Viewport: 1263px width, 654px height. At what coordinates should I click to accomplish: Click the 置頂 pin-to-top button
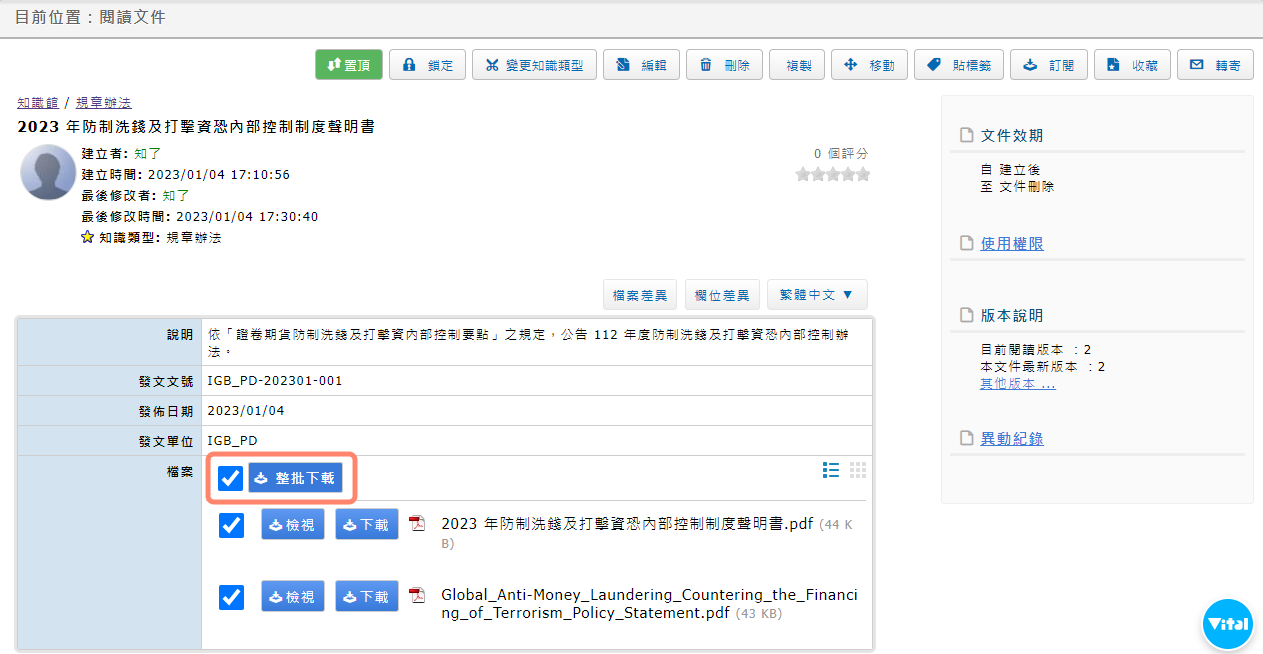click(348, 65)
